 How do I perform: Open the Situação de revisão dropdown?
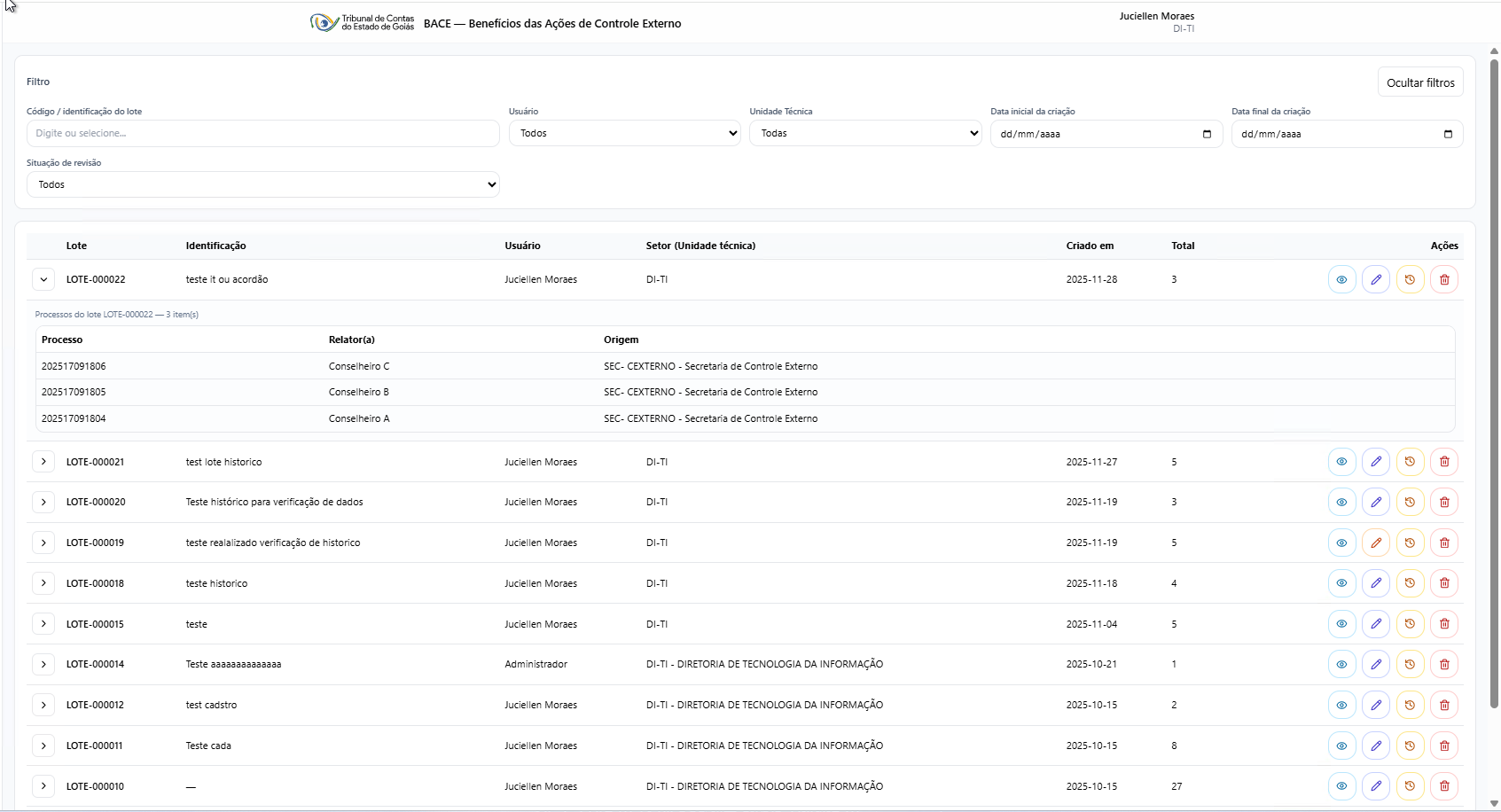[262, 184]
